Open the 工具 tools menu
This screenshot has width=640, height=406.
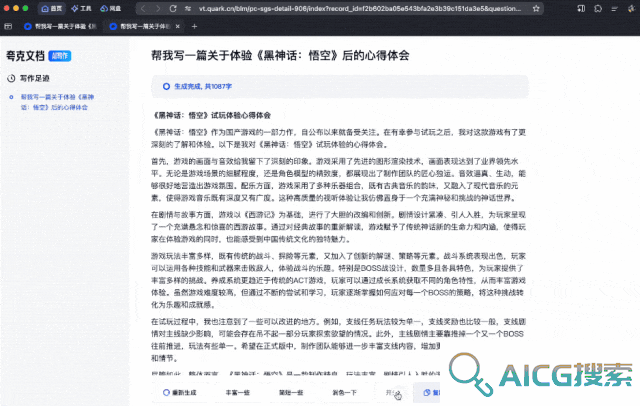pos(81,8)
